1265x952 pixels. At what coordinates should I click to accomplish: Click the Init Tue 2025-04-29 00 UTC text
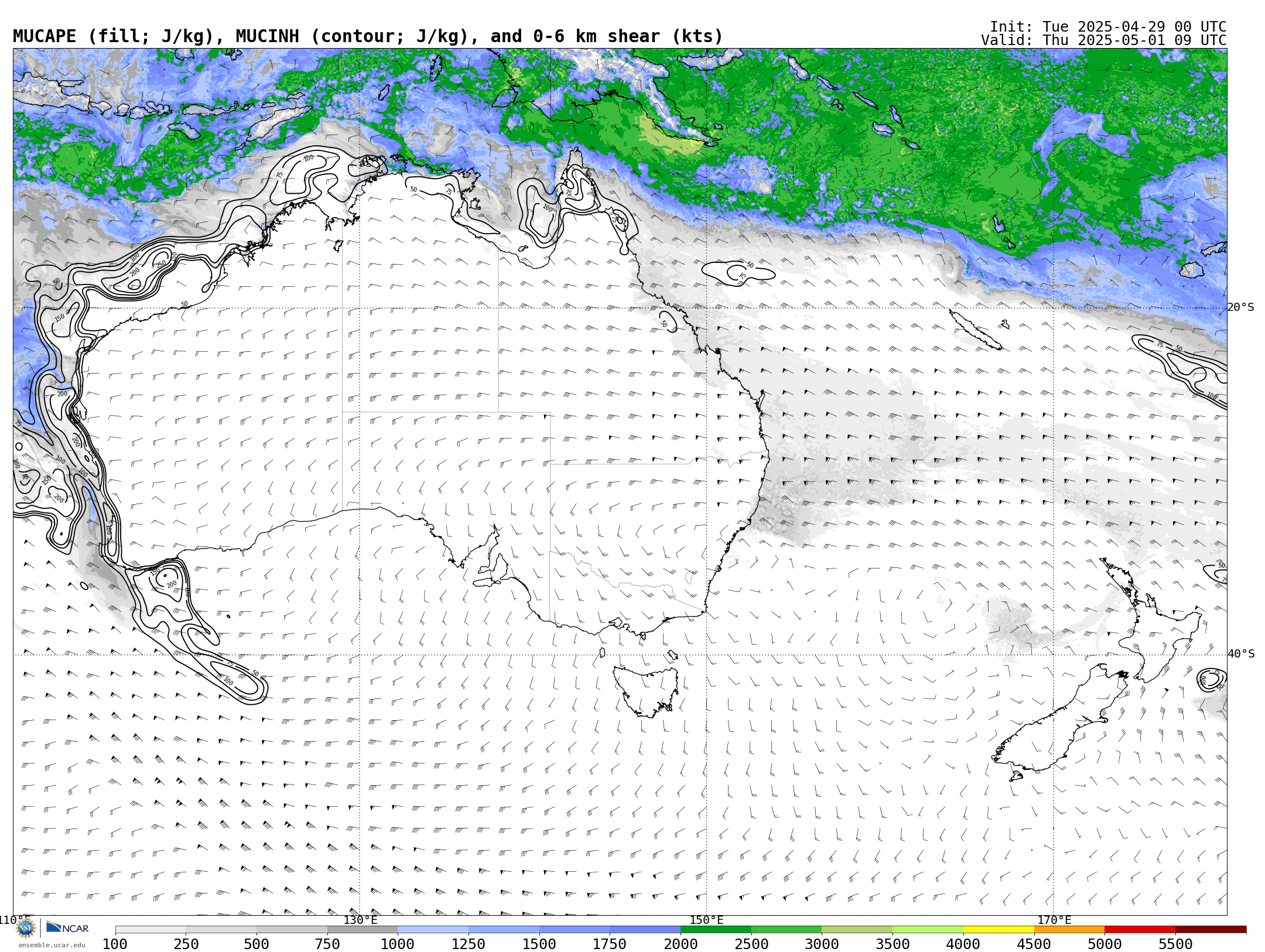pyautogui.click(x=1108, y=27)
